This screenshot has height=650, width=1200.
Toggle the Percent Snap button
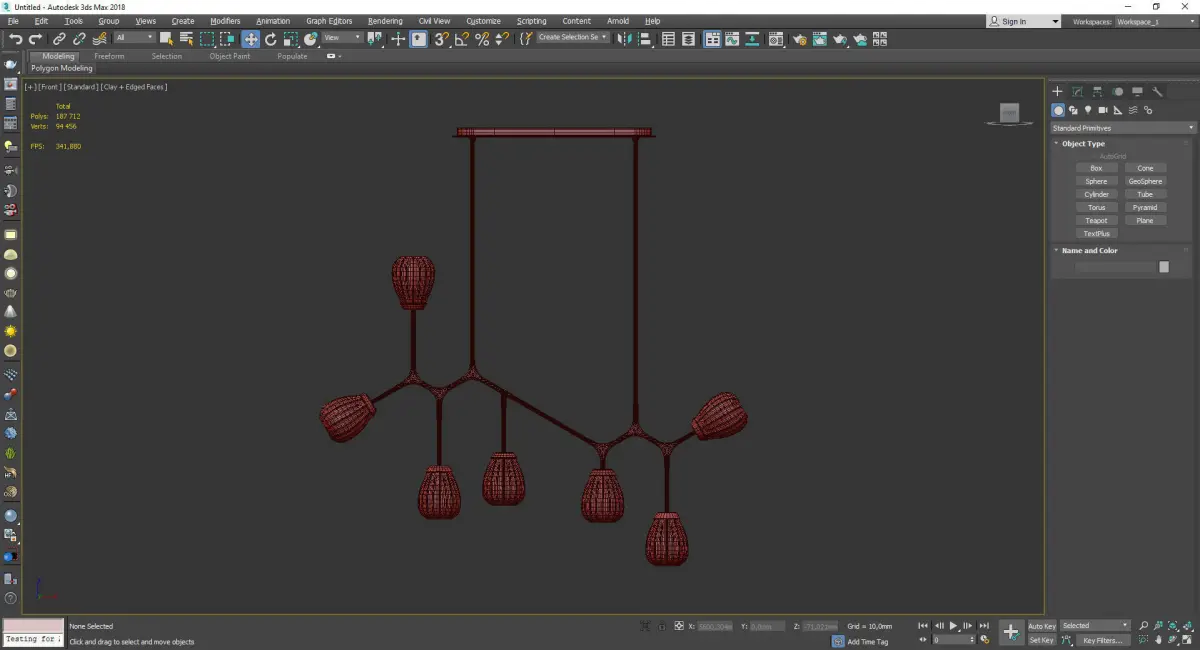tap(482, 39)
